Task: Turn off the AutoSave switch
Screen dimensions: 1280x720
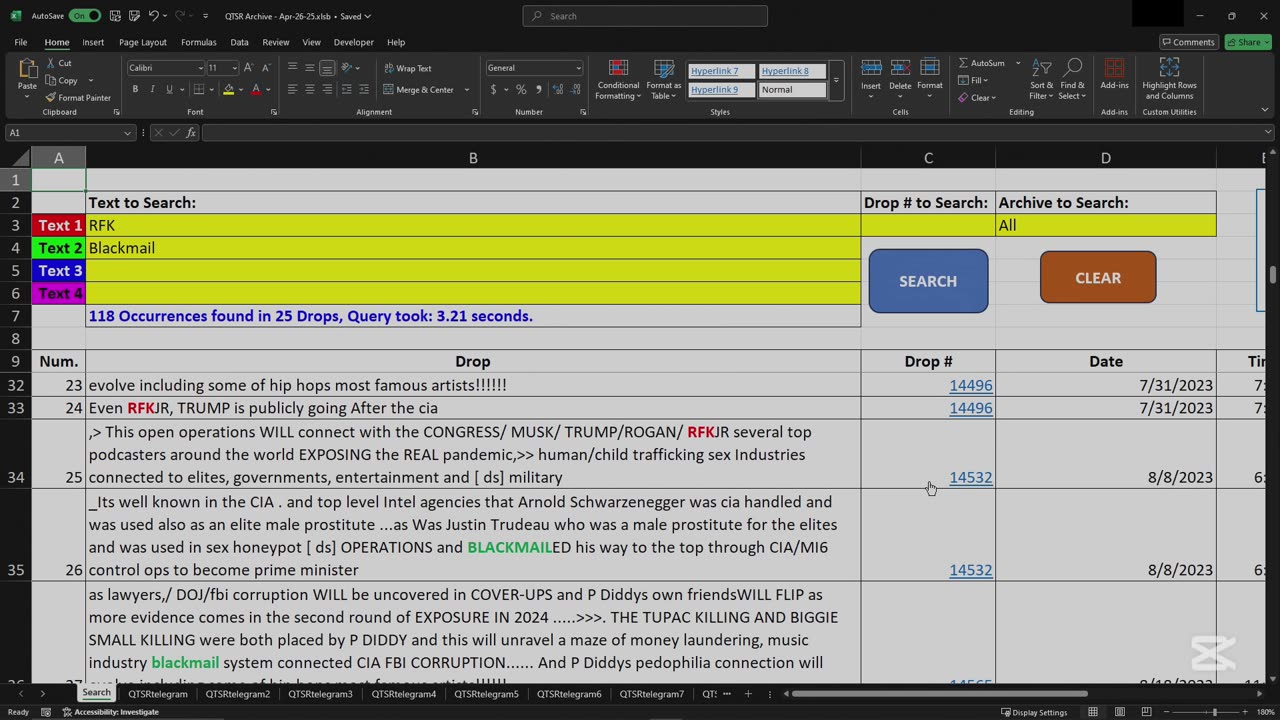Action: point(84,16)
